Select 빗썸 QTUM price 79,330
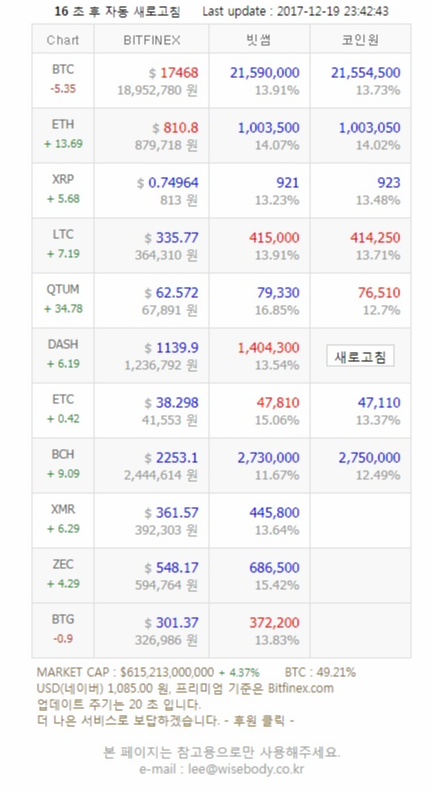Viewport: 432px width, 792px height. pos(278,293)
